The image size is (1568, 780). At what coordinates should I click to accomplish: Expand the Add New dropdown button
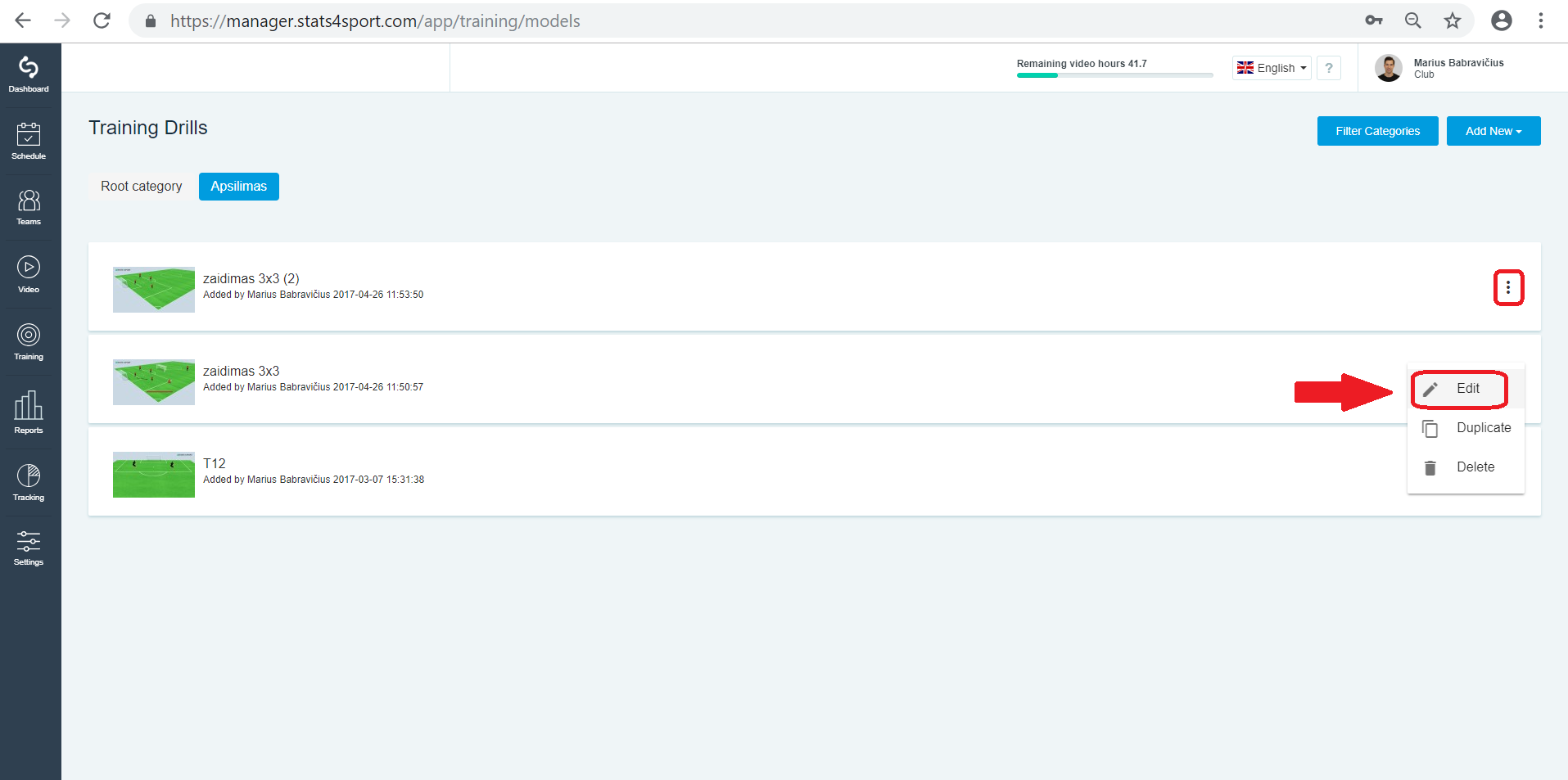(x=1493, y=131)
